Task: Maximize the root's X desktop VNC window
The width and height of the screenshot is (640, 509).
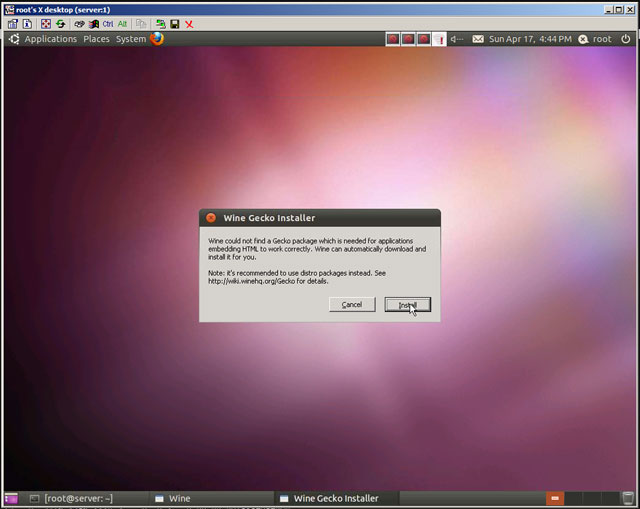Action: pyautogui.click(x=619, y=9)
